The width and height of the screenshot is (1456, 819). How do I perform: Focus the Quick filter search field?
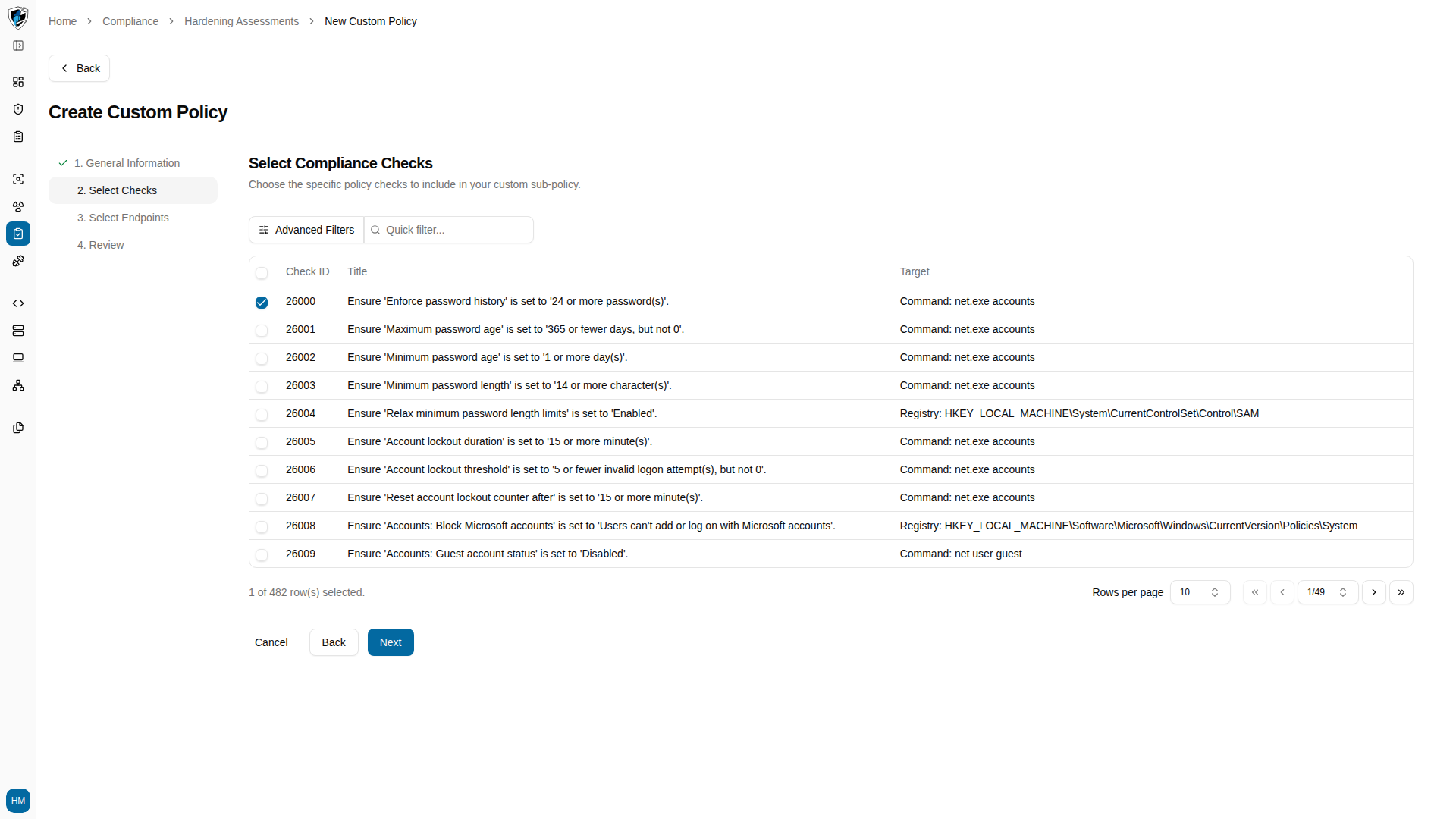pos(449,230)
